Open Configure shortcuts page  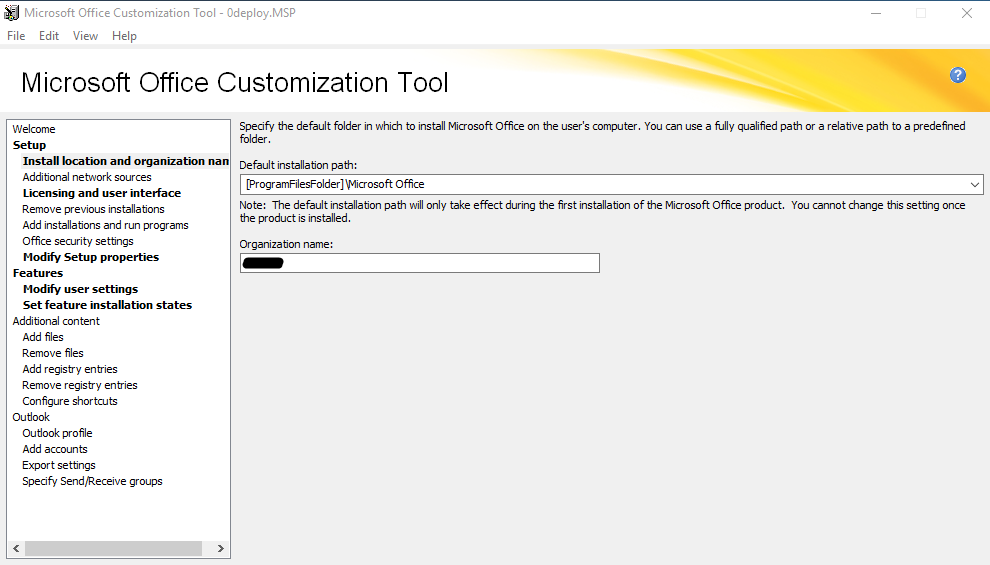[x=70, y=401]
